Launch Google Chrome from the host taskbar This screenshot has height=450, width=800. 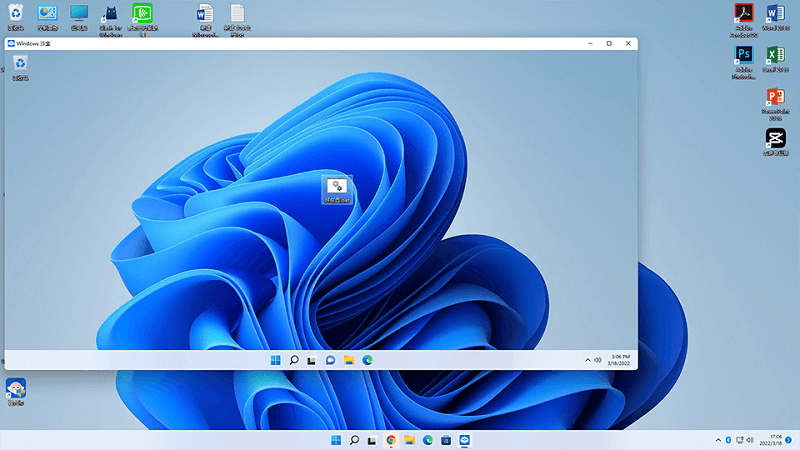391,440
